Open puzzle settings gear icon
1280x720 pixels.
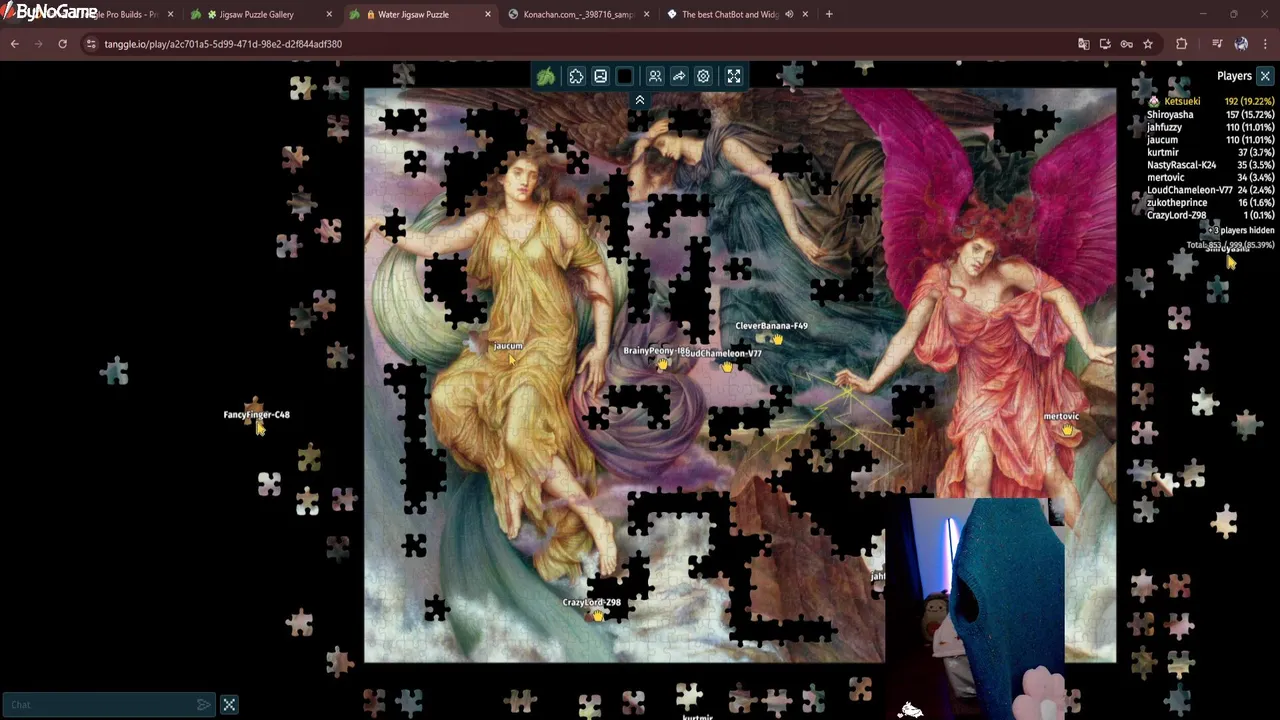click(x=703, y=76)
